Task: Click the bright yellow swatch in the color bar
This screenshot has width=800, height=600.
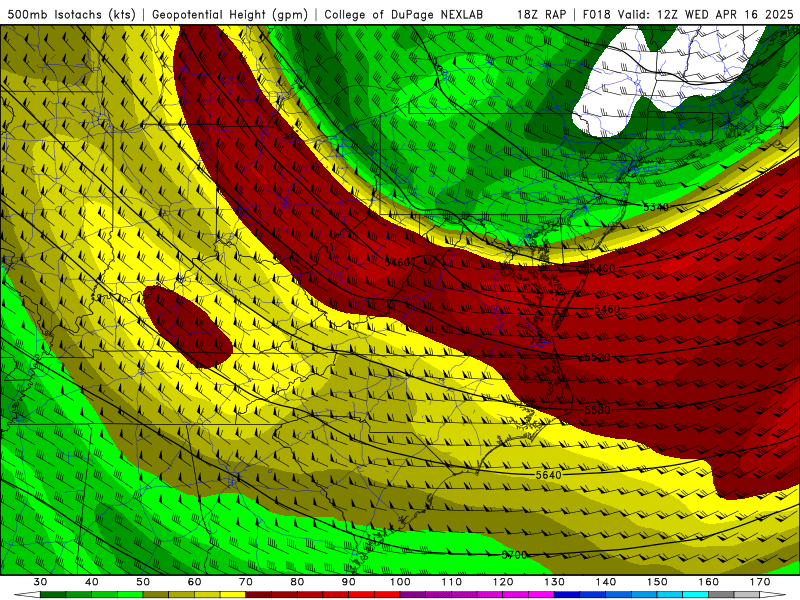Action: [x=233, y=595]
